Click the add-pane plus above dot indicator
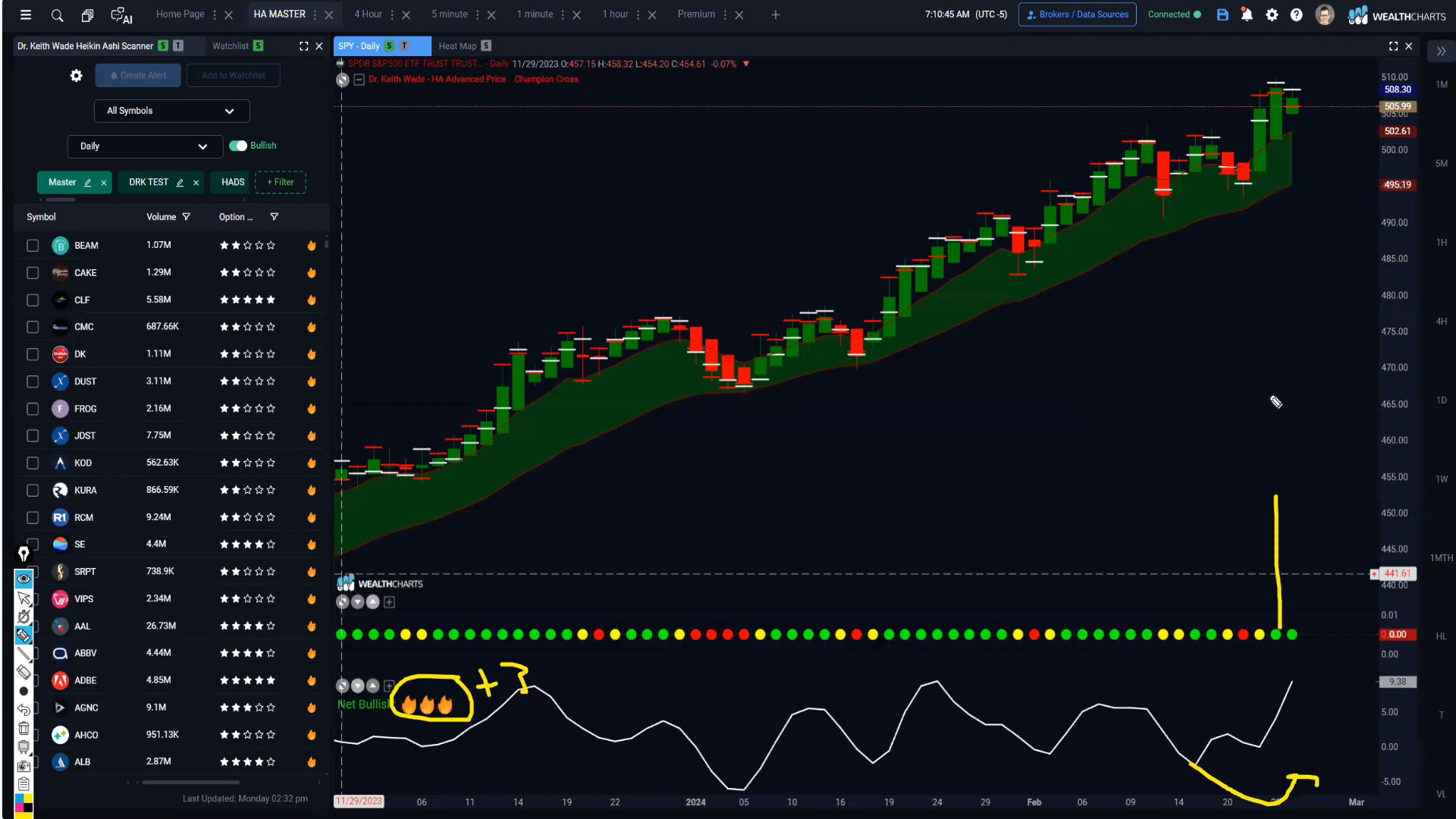Viewport: 1456px width, 819px height. [389, 602]
